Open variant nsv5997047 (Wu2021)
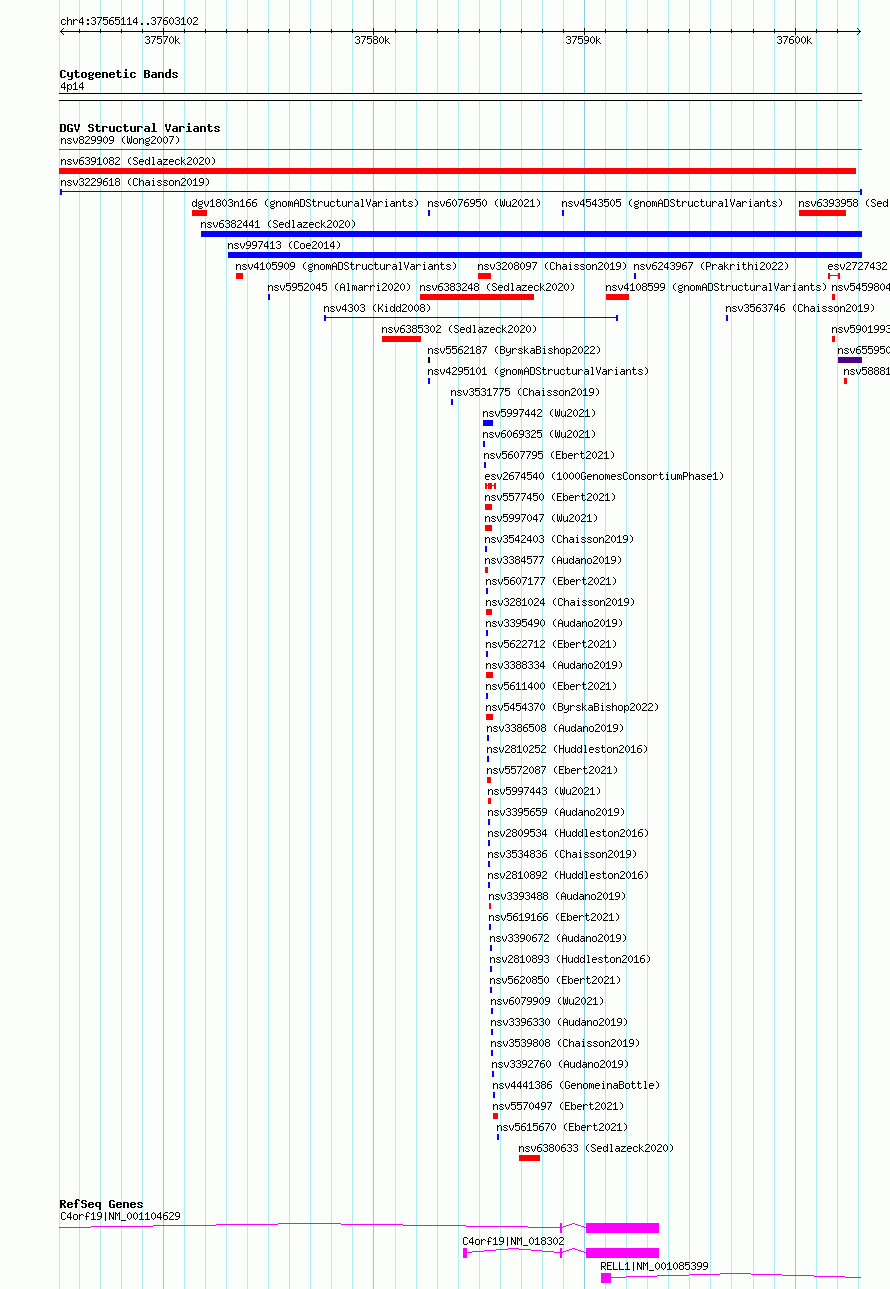The image size is (890, 1289). pyautogui.click(x=542, y=518)
